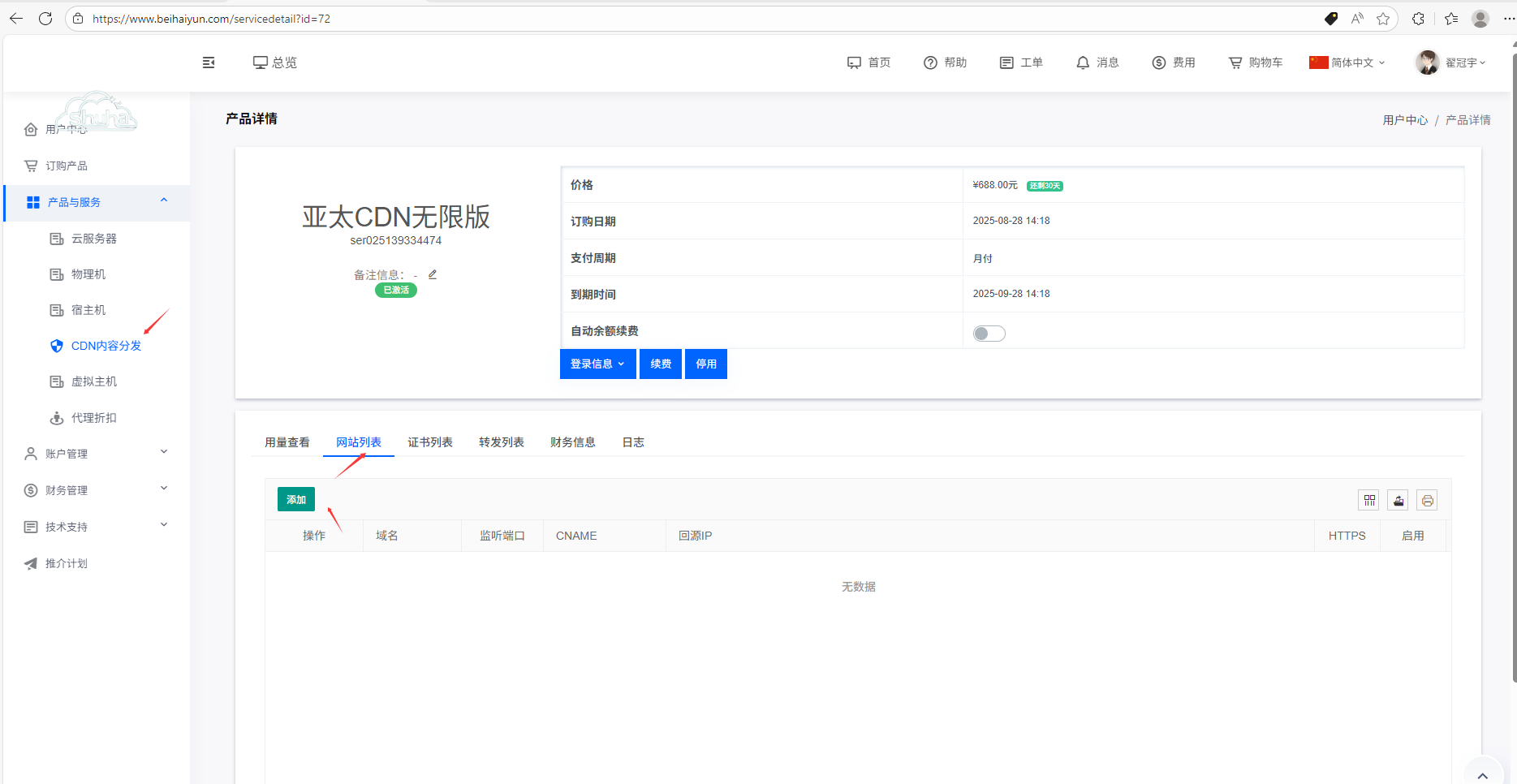Toggle the 自动余额续费 switch
Image resolution: width=1517 pixels, height=784 pixels.
[x=989, y=334]
